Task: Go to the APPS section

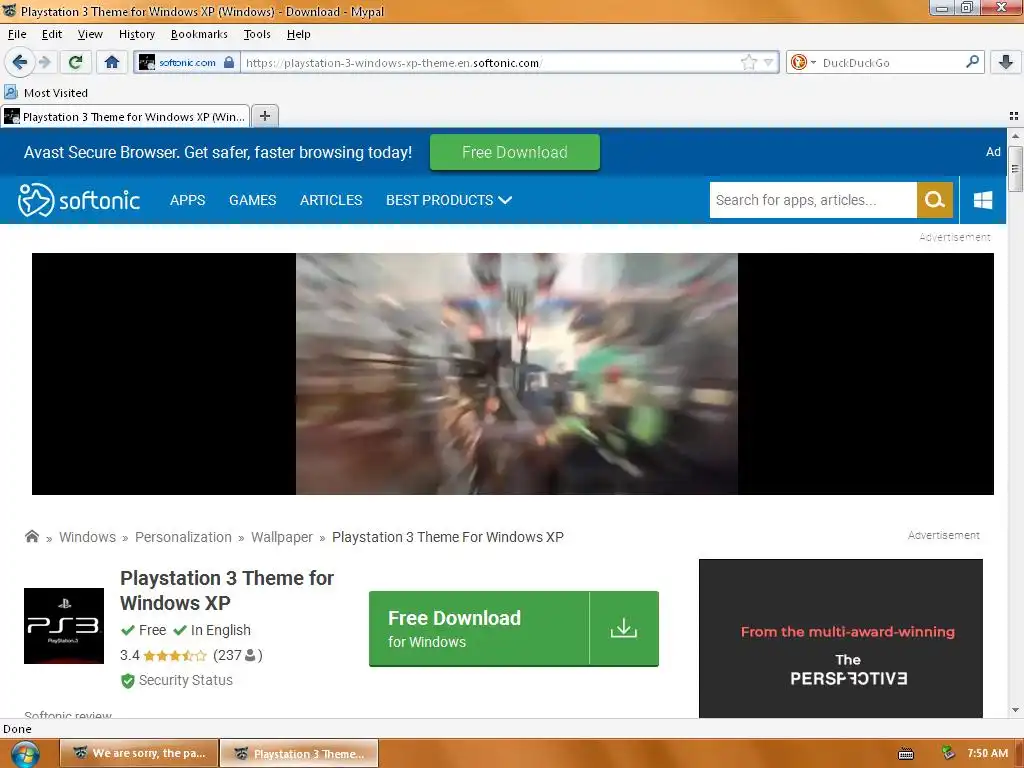Action: (187, 200)
